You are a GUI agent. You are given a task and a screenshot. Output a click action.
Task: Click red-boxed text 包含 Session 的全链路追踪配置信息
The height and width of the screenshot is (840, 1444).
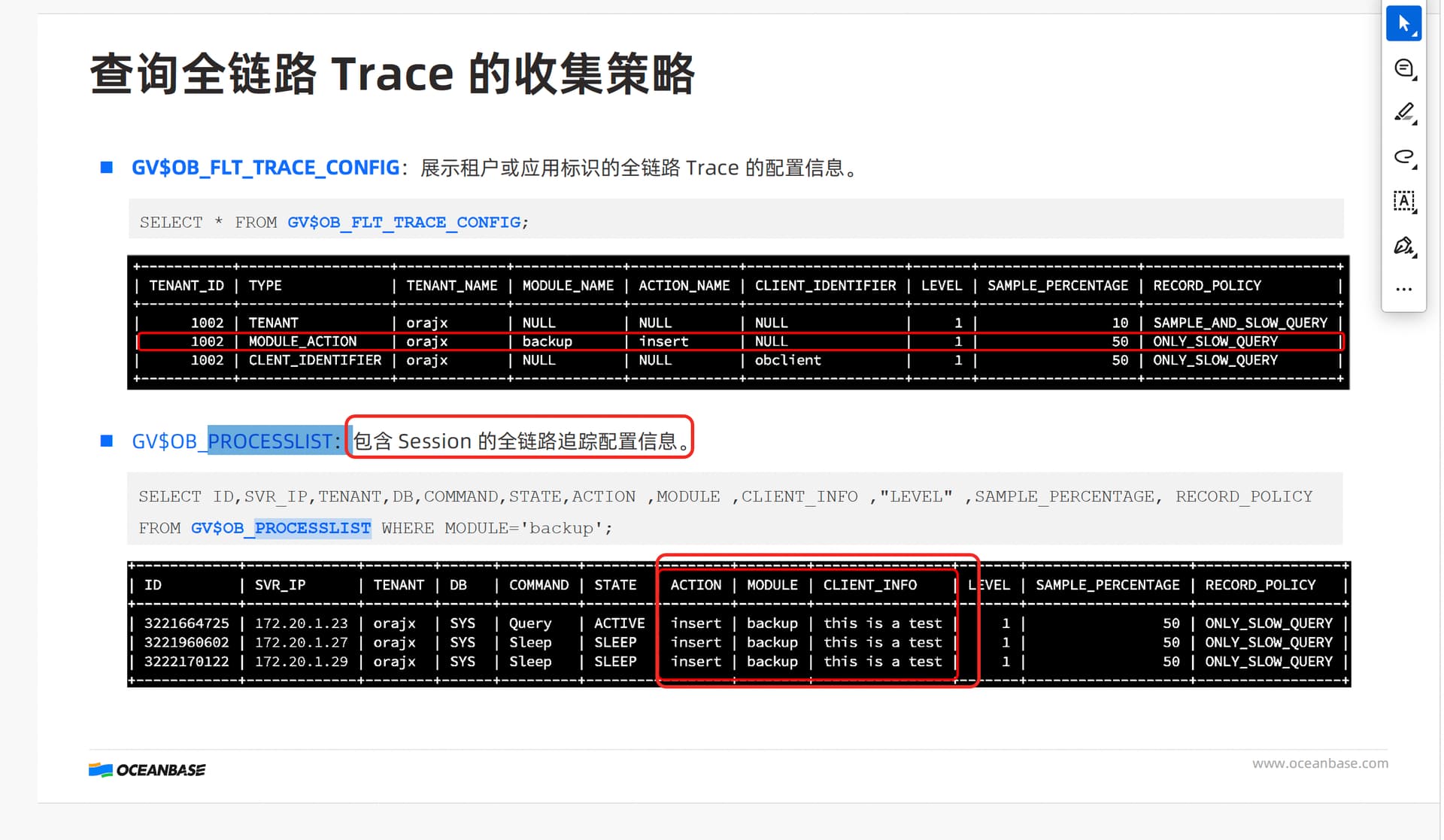(520, 441)
